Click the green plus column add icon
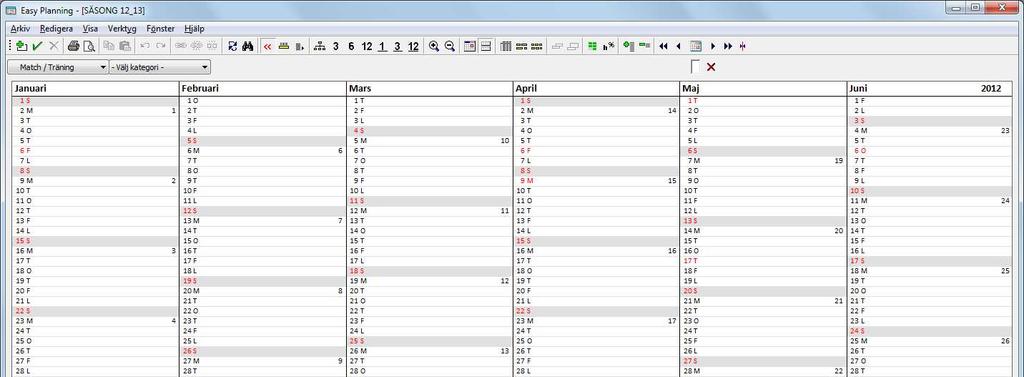 [628, 46]
